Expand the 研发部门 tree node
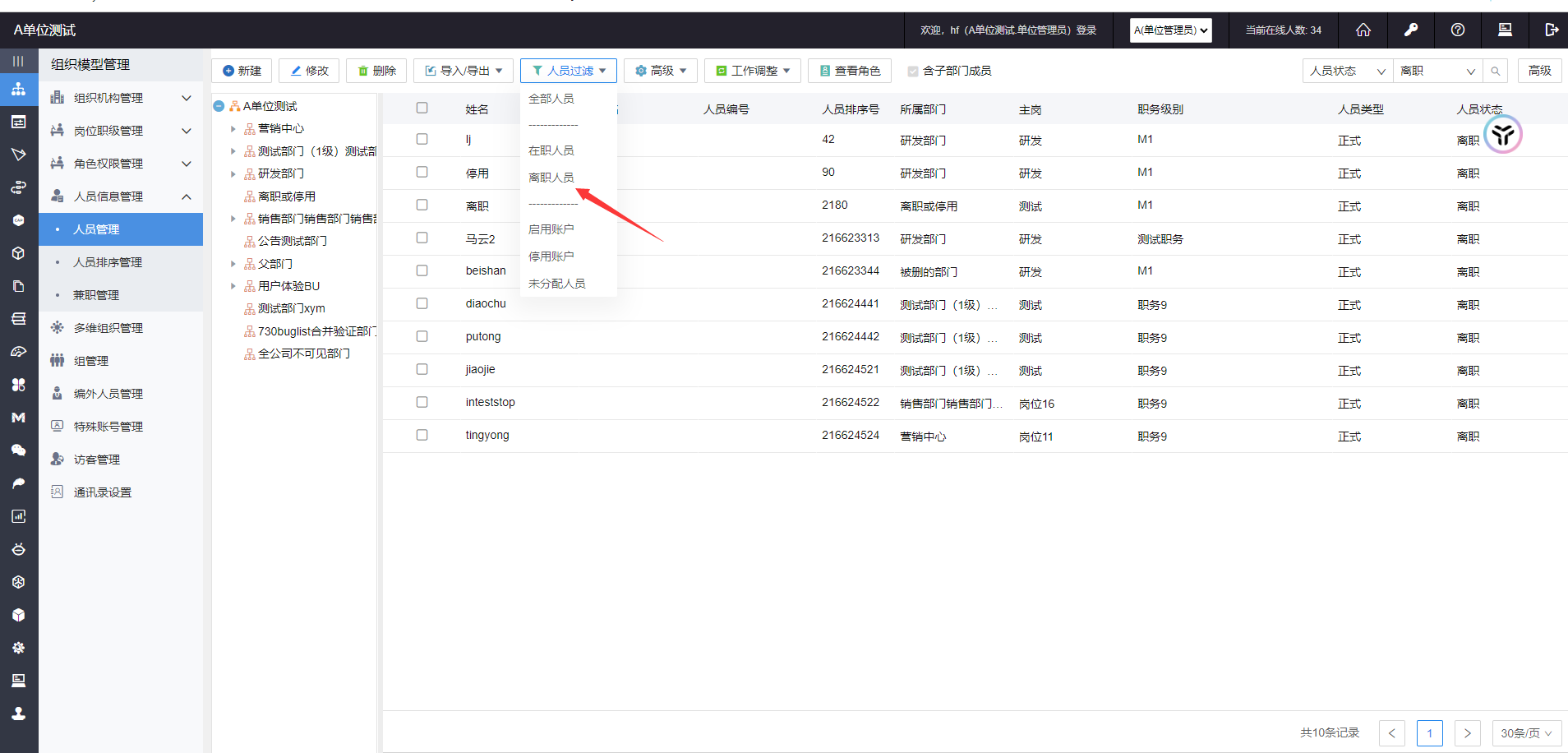The height and width of the screenshot is (753, 1568). coord(233,174)
